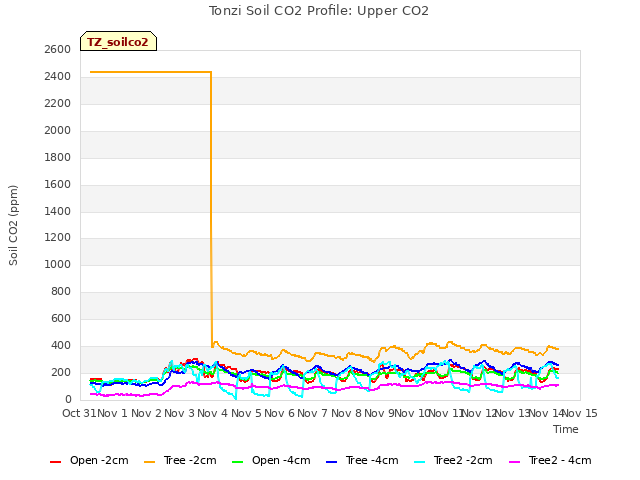Click the 'Tree2 - 4cm' legend label
The height and width of the screenshot is (480, 640).
click(560, 460)
